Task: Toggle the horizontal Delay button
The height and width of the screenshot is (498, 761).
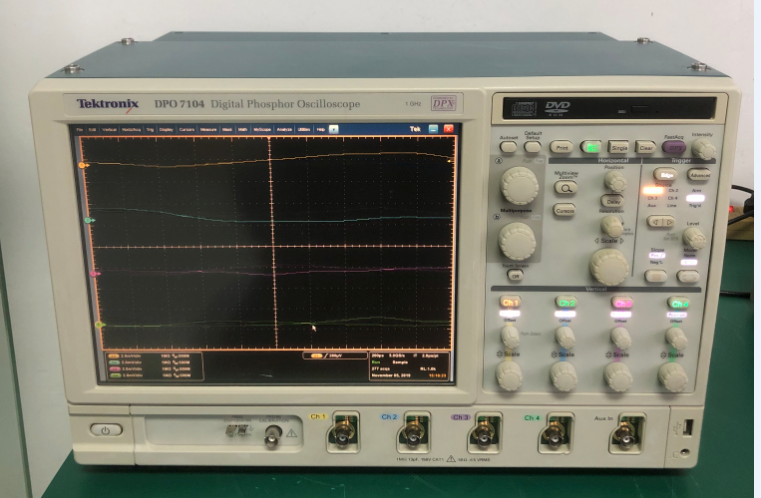Action: coord(612,201)
